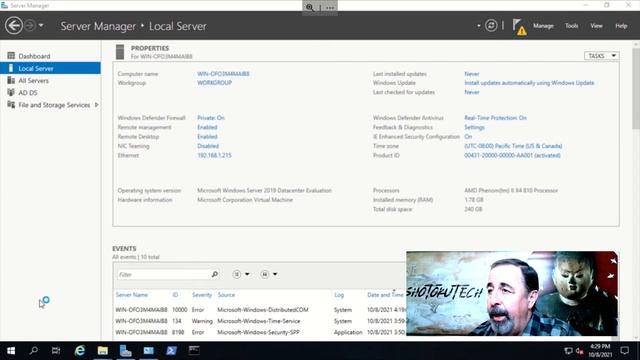
Task: Open the Manage menu
Action: [543, 26]
